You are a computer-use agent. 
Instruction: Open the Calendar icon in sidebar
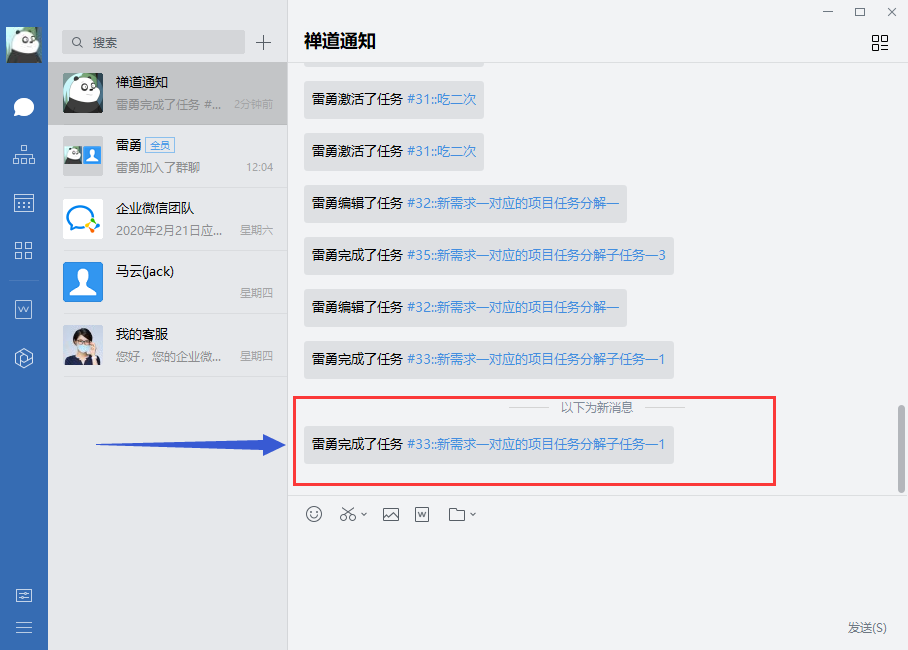pyautogui.click(x=24, y=203)
